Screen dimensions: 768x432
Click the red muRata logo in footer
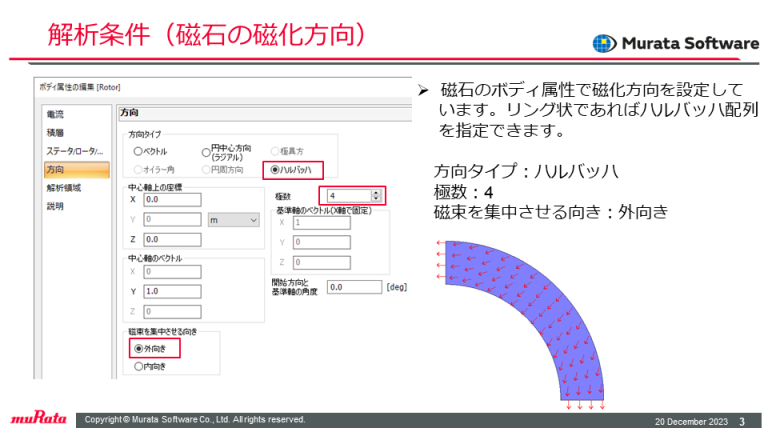[36, 418]
